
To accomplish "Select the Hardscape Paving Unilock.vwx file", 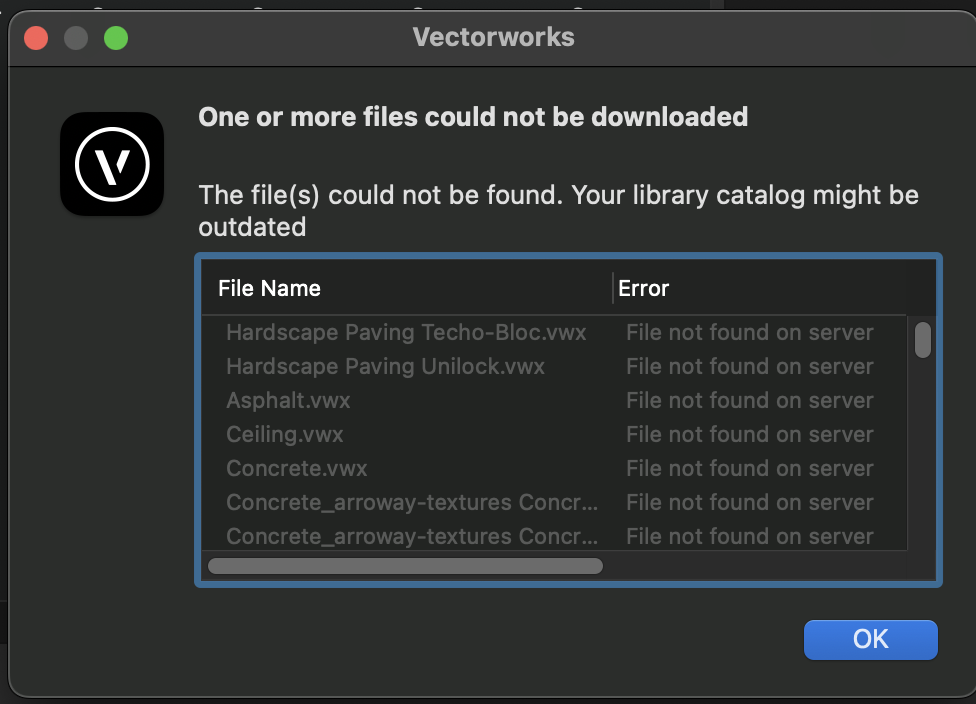I will (x=386, y=366).
